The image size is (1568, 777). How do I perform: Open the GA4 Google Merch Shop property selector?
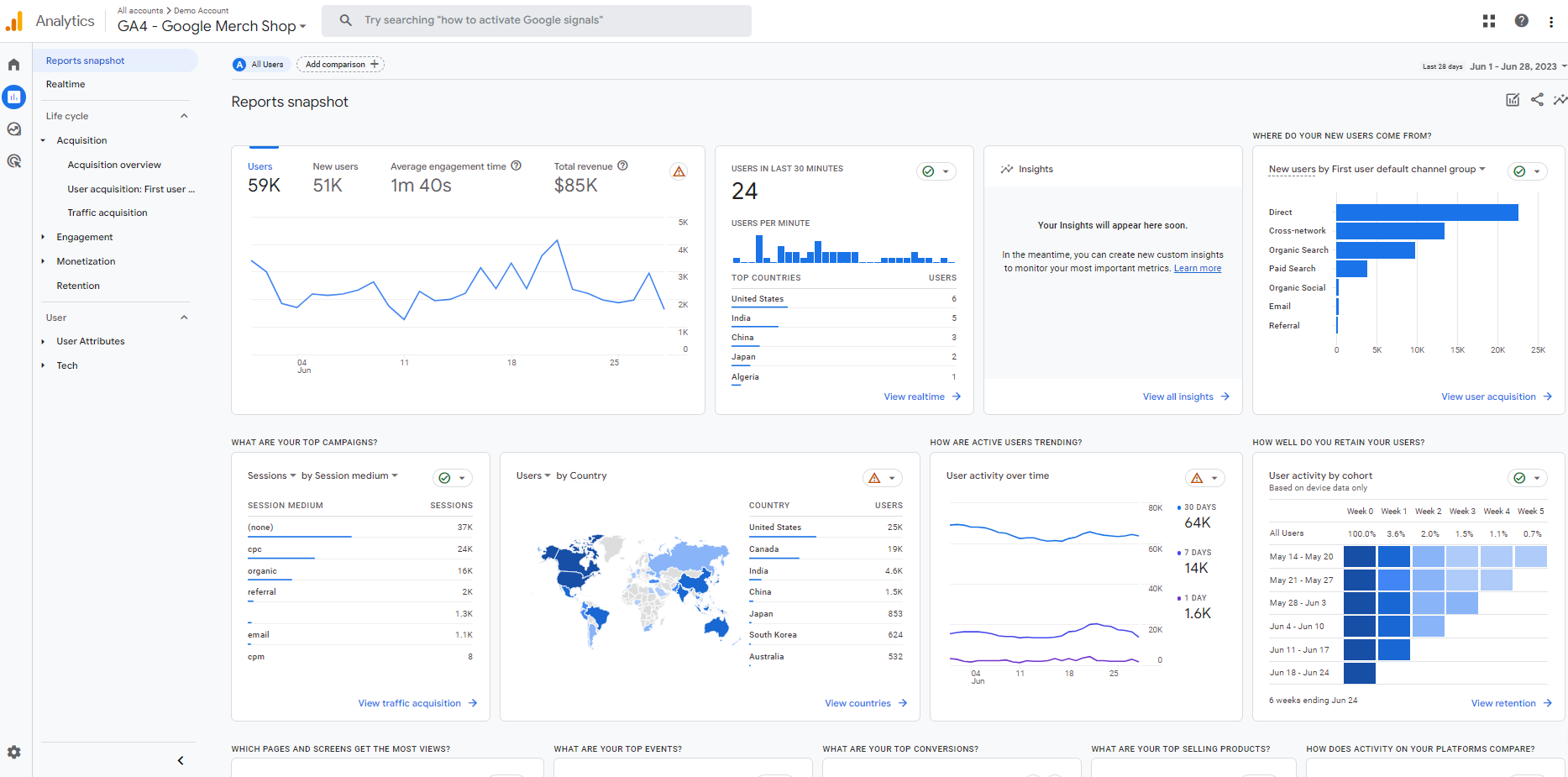pyautogui.click(x=211, y=26)
